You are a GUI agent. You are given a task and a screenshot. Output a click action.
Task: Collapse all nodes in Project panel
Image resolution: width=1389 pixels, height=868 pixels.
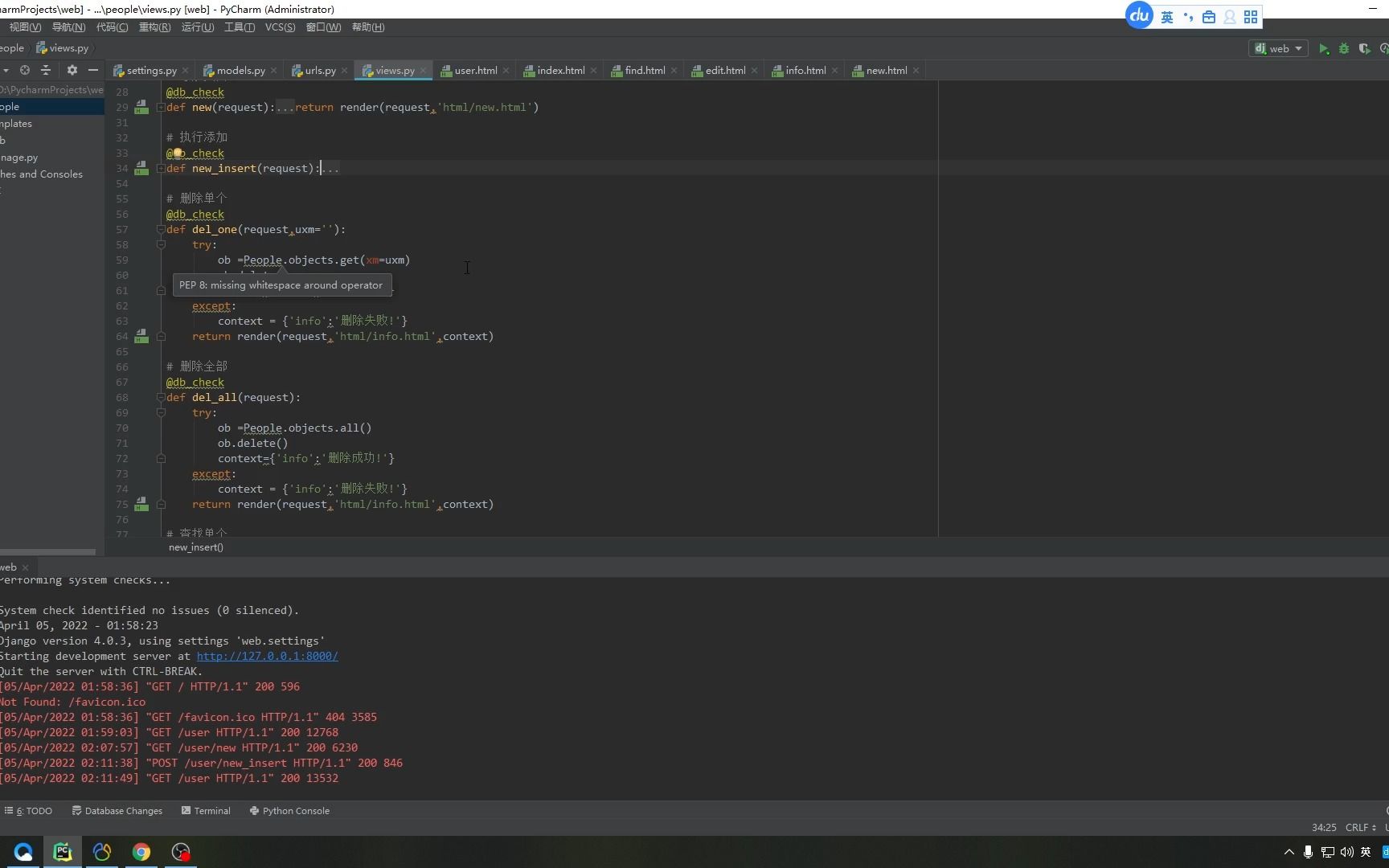(46, 71)
